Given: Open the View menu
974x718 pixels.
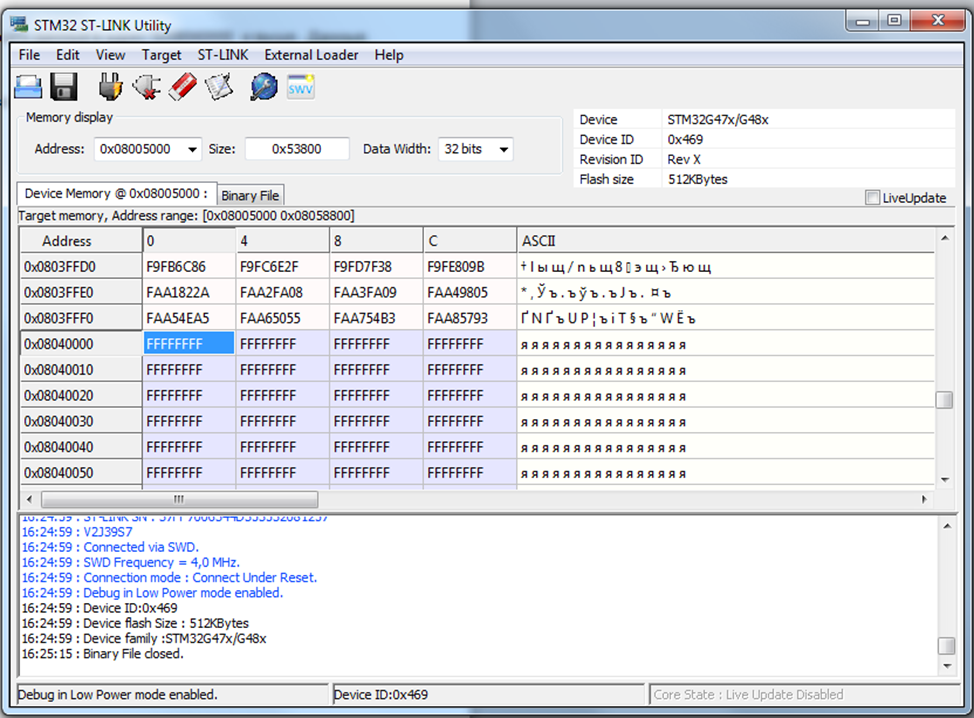Looking at the screenshot, I should 111,55.
